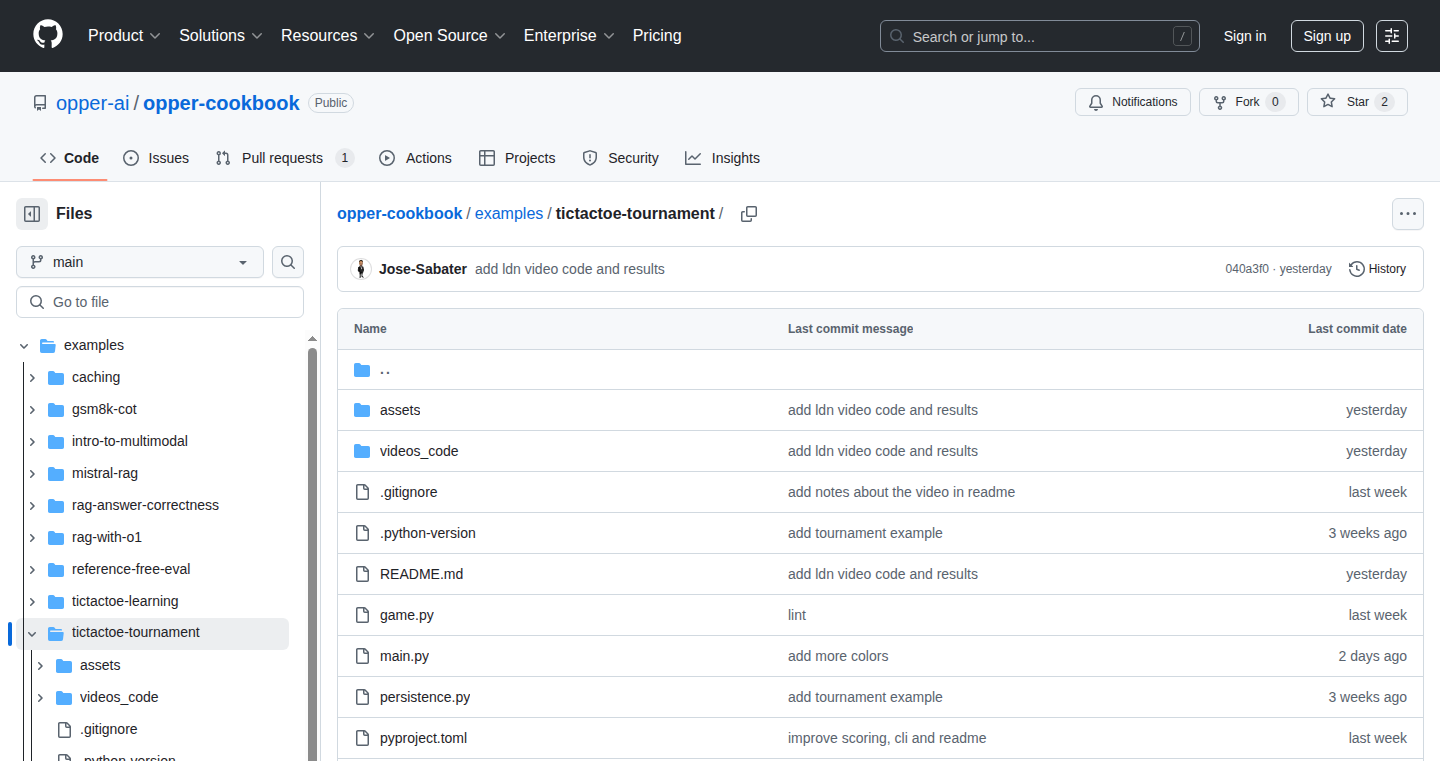Open the command palette settings icon in the header
Image resolution: width=1440 pixels, height=761 pixels.
[1392, 36]
